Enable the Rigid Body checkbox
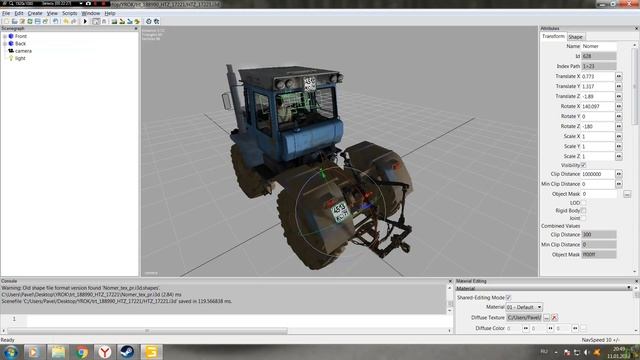The height and width of the screenshot is (360, 640). point(584,211)
